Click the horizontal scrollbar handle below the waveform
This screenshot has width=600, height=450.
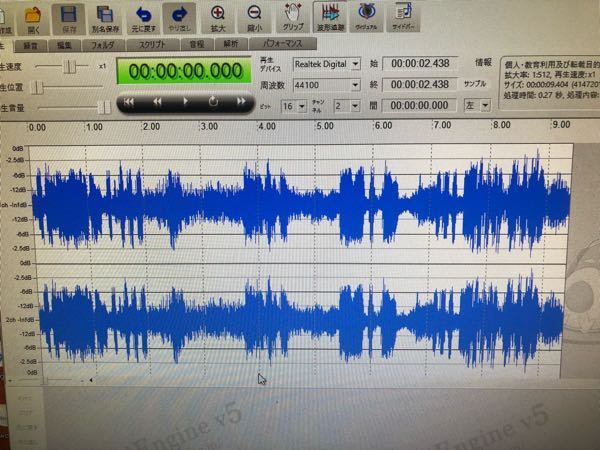click(x=46, y=380)
